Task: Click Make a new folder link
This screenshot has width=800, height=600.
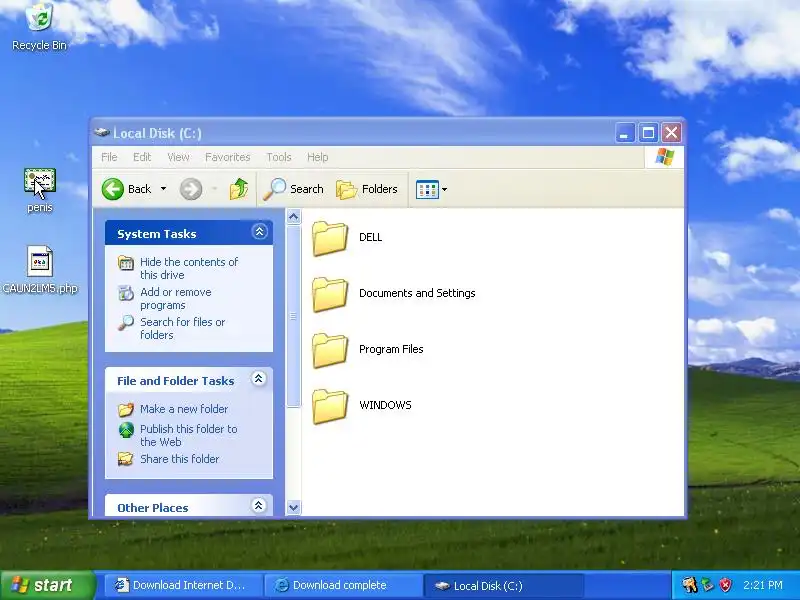Action: [x=184, y=409]
